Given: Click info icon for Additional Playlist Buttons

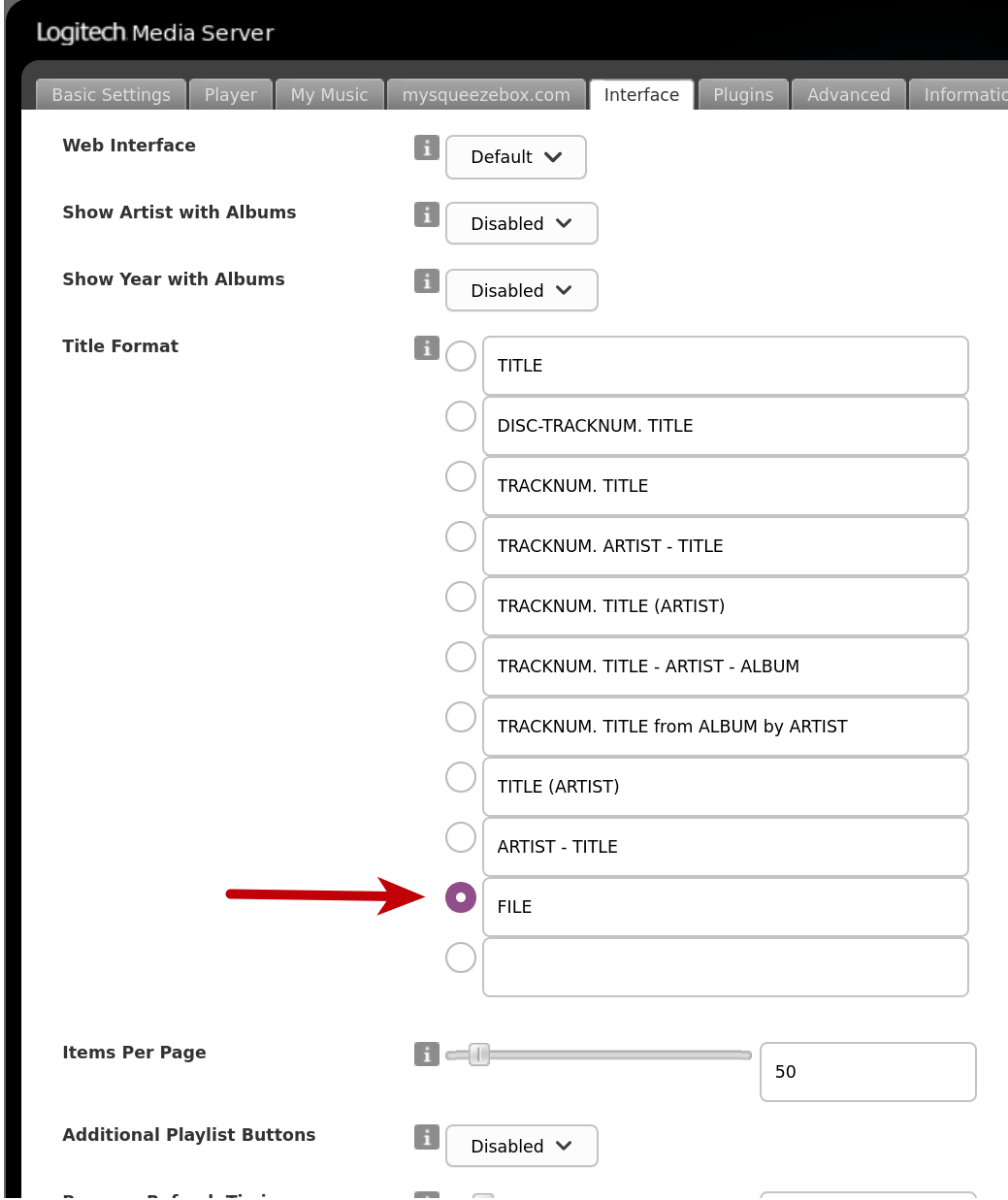Looking at the screenshot, I should click(x=426, y=1137).
